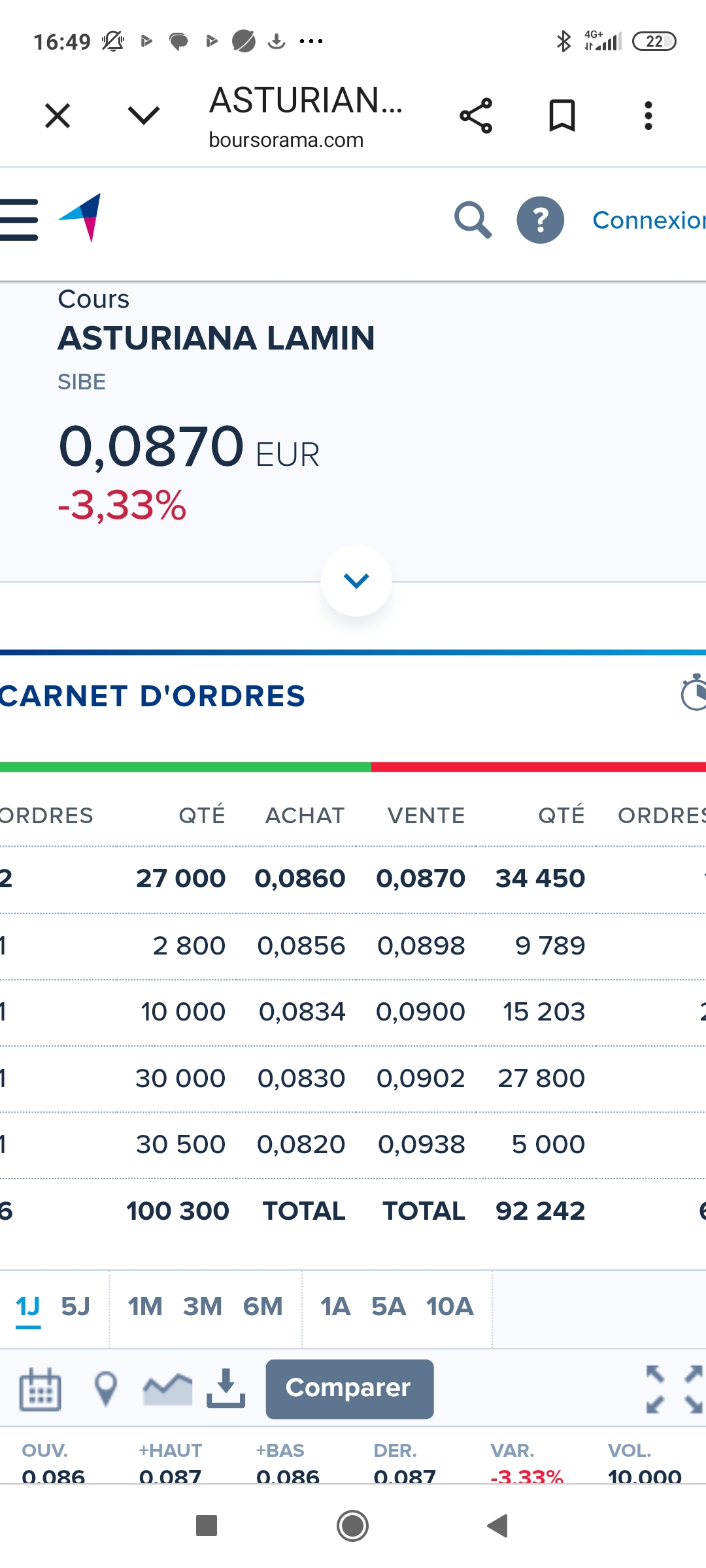Open the chart calendar date picker
The height and width of the screenshot is (1568, 706).
40,1389
